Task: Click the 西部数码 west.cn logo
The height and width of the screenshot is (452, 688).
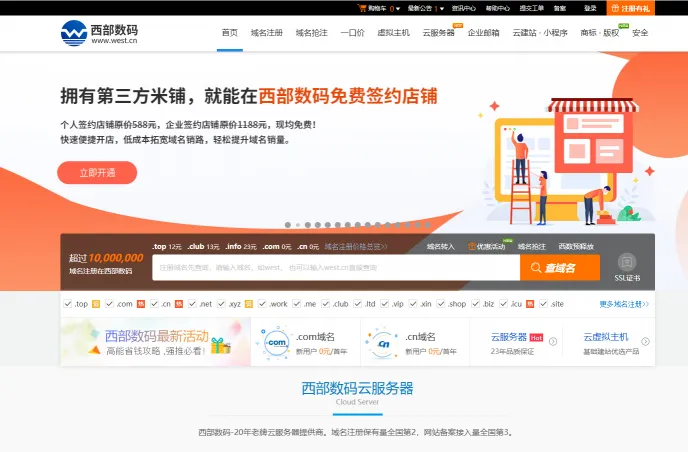Action: (x=99, y=33)
